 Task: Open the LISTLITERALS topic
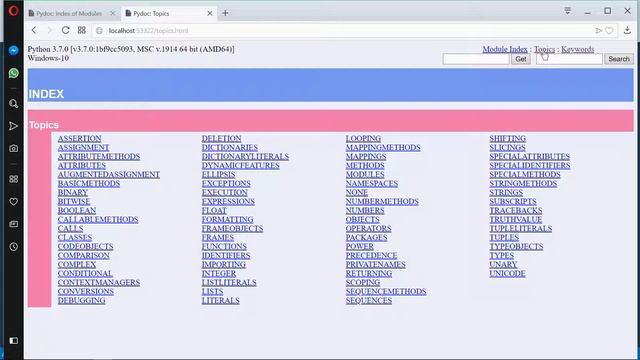pyautogui.click(x=229, y=282)
